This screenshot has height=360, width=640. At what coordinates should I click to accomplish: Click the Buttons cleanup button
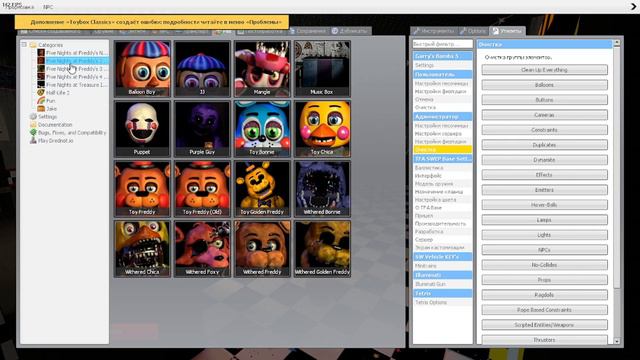[544, 100]
